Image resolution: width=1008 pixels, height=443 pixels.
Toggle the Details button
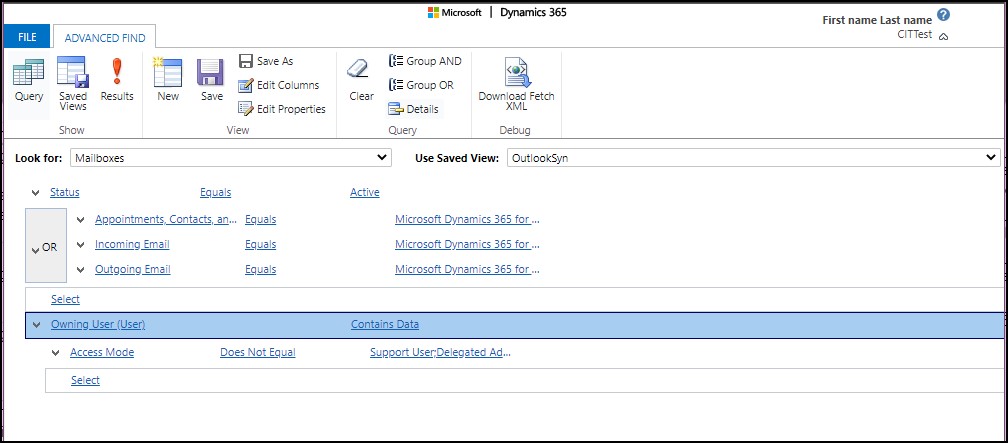413,109
